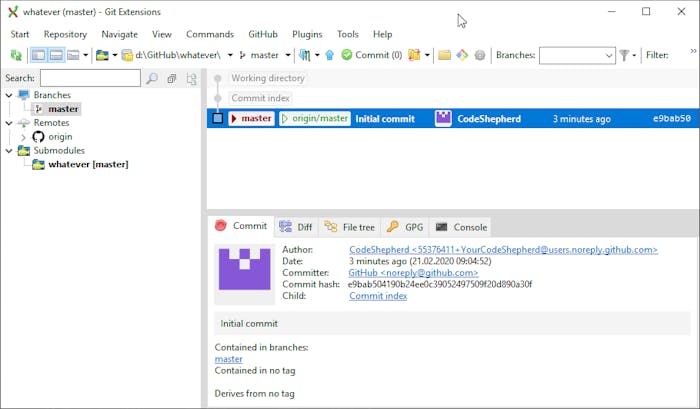Open the stash dropdown arrow
The width and height of the screenshot is (700, 409).
click(x=427, y=55)
